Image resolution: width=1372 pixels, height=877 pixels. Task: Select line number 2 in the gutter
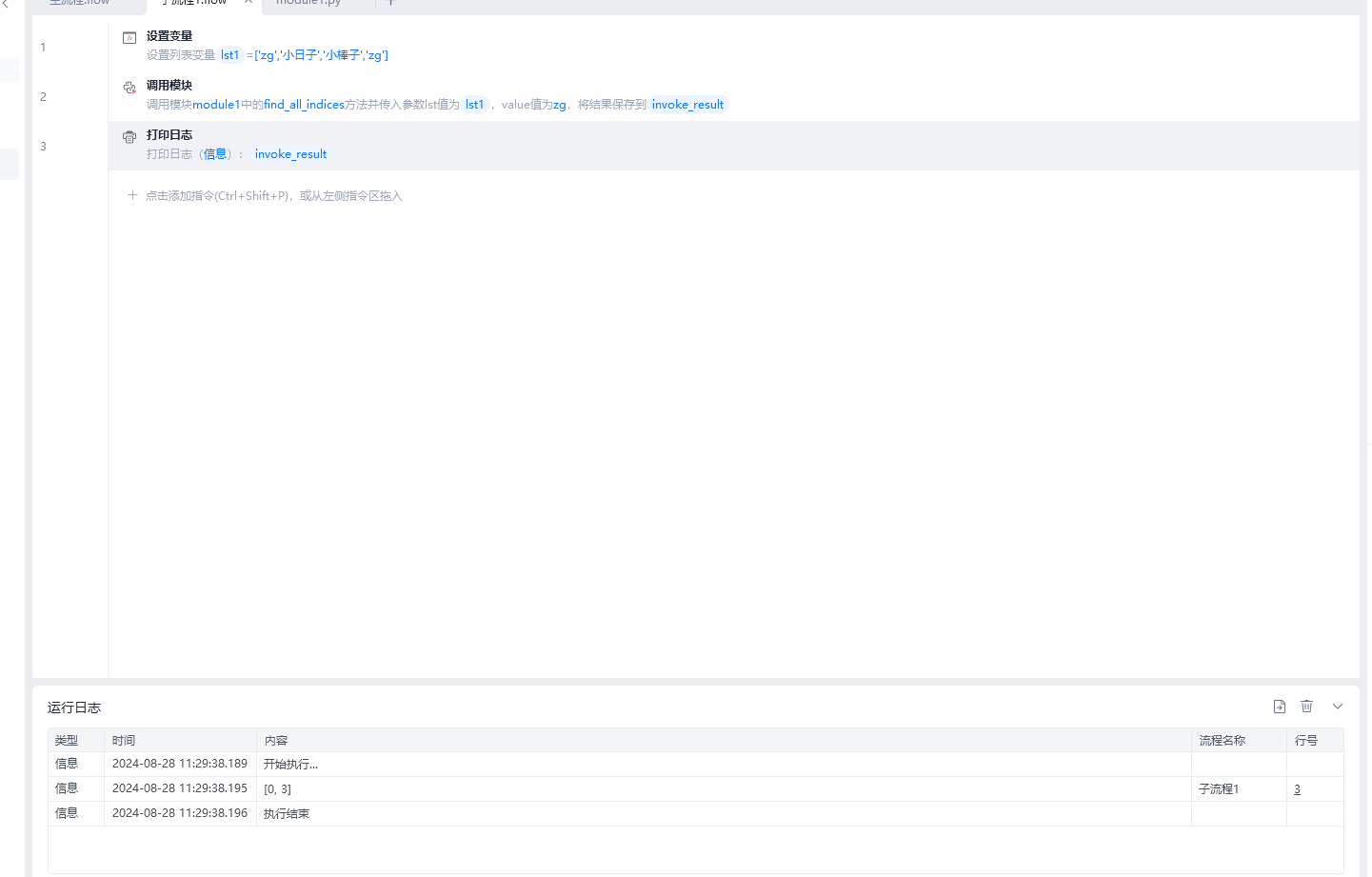tap(43, 97)
